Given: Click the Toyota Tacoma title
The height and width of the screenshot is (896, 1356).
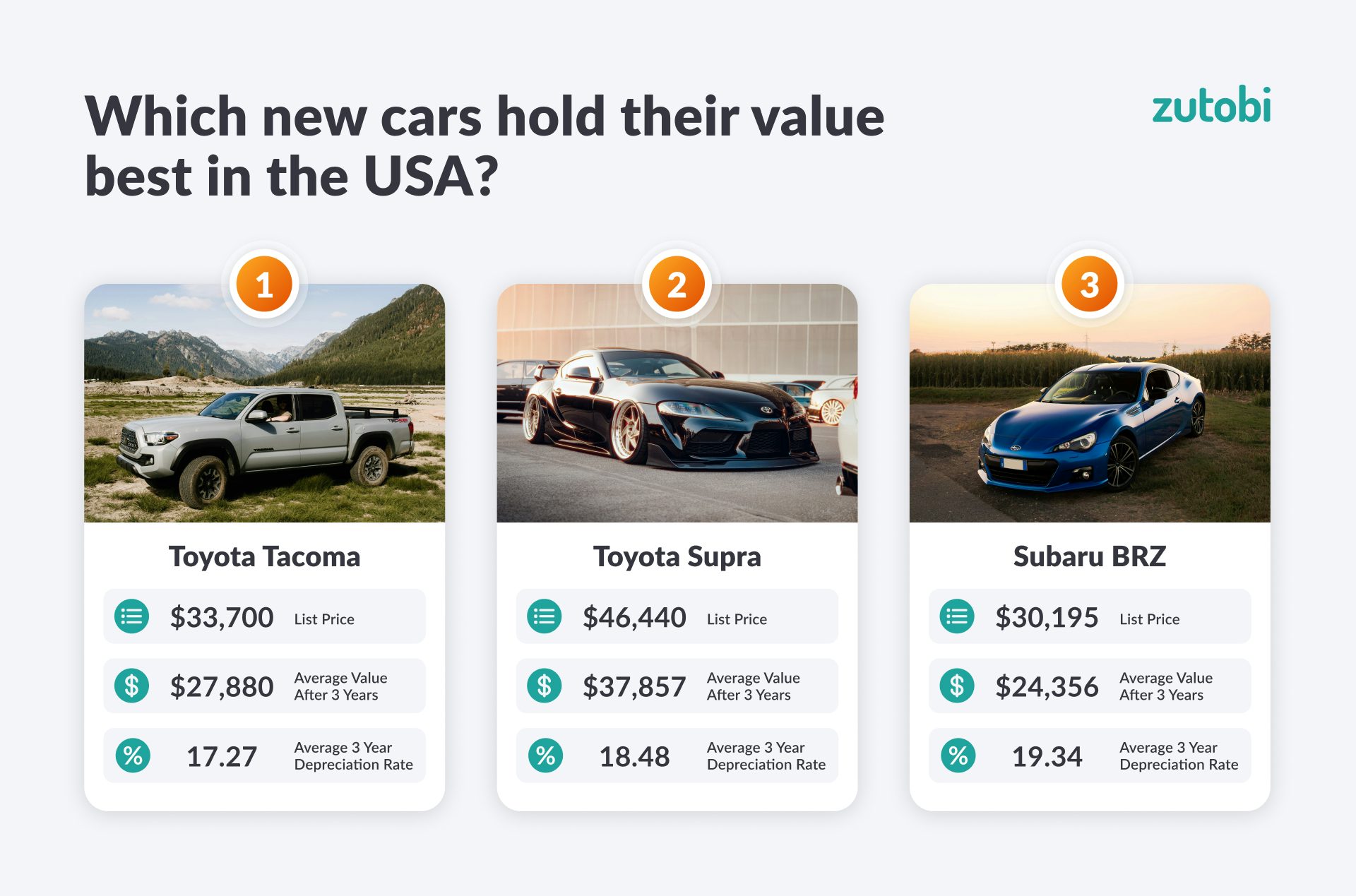Looking at the screenshot, I should (264, 556).
